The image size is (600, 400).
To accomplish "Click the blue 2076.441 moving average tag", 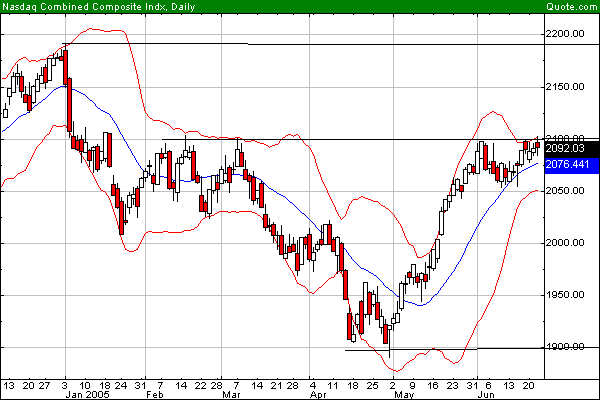I will 572,165.
